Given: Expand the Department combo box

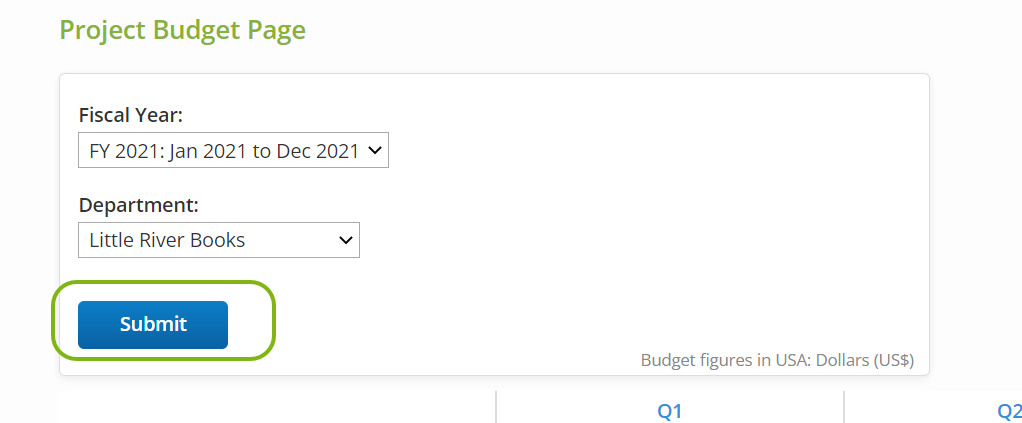Looking at the screenshot, I should (218, 240).
